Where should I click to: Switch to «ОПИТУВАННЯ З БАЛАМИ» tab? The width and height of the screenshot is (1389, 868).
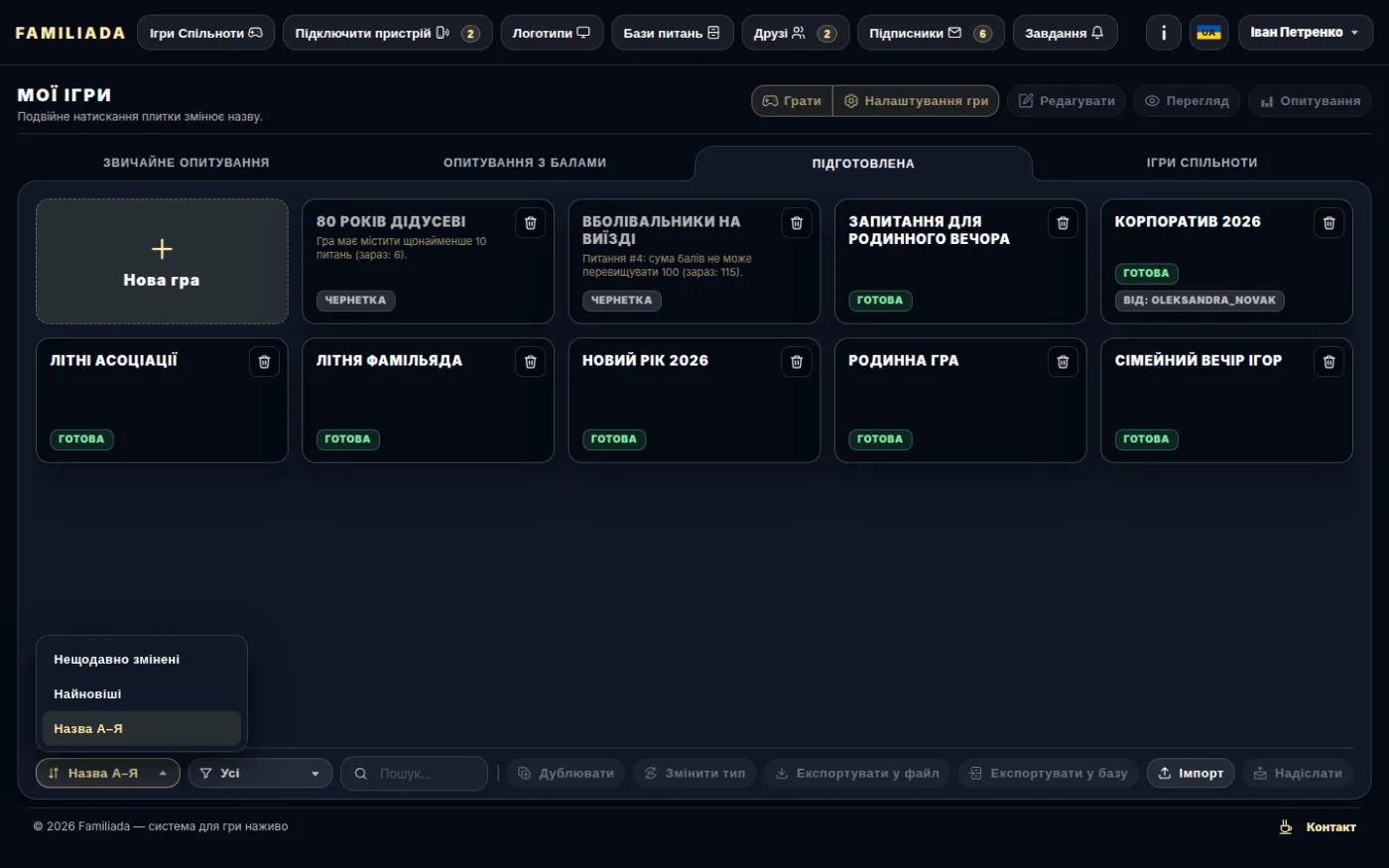click(525, 163)
